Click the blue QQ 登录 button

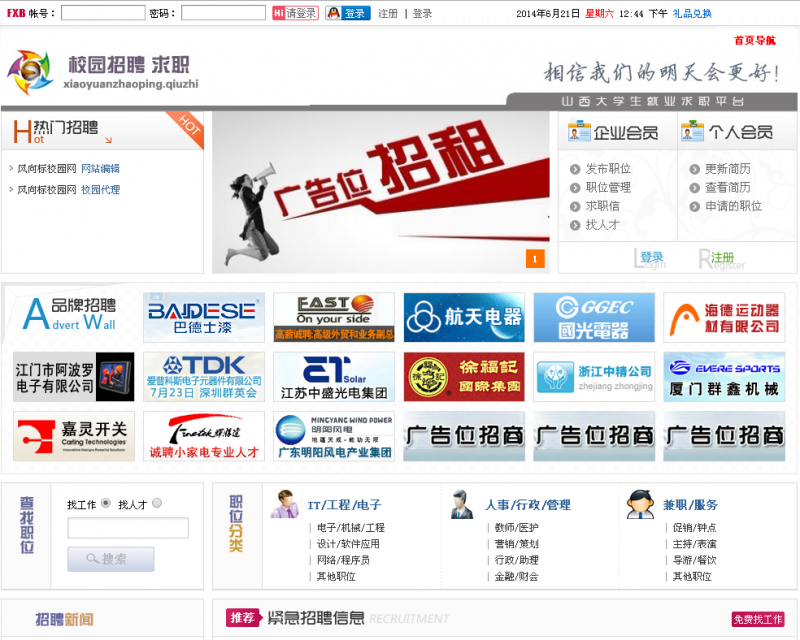point(348,13)
